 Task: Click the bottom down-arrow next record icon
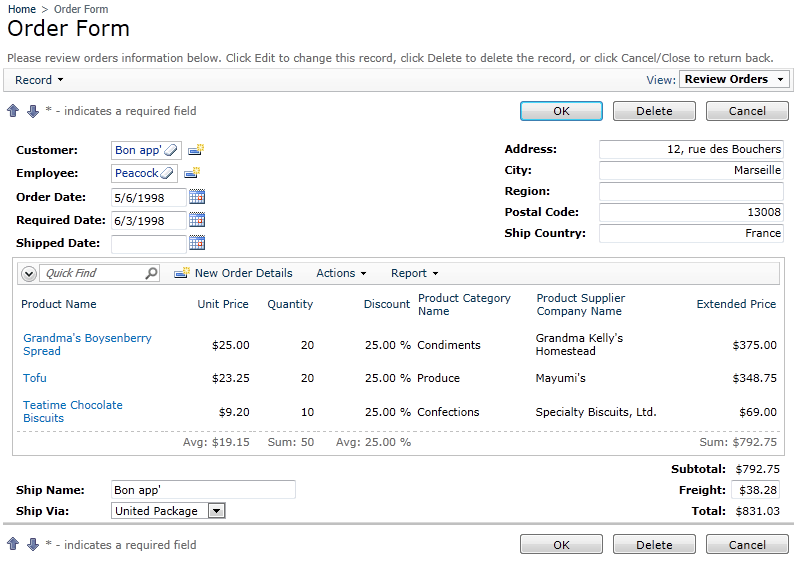pos(33,545)
